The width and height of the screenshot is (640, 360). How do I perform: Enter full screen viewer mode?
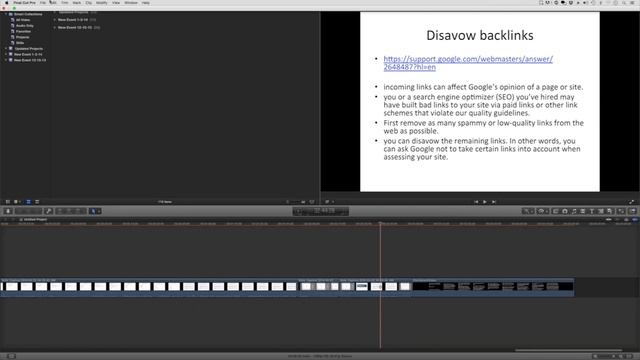pos(631,202)
